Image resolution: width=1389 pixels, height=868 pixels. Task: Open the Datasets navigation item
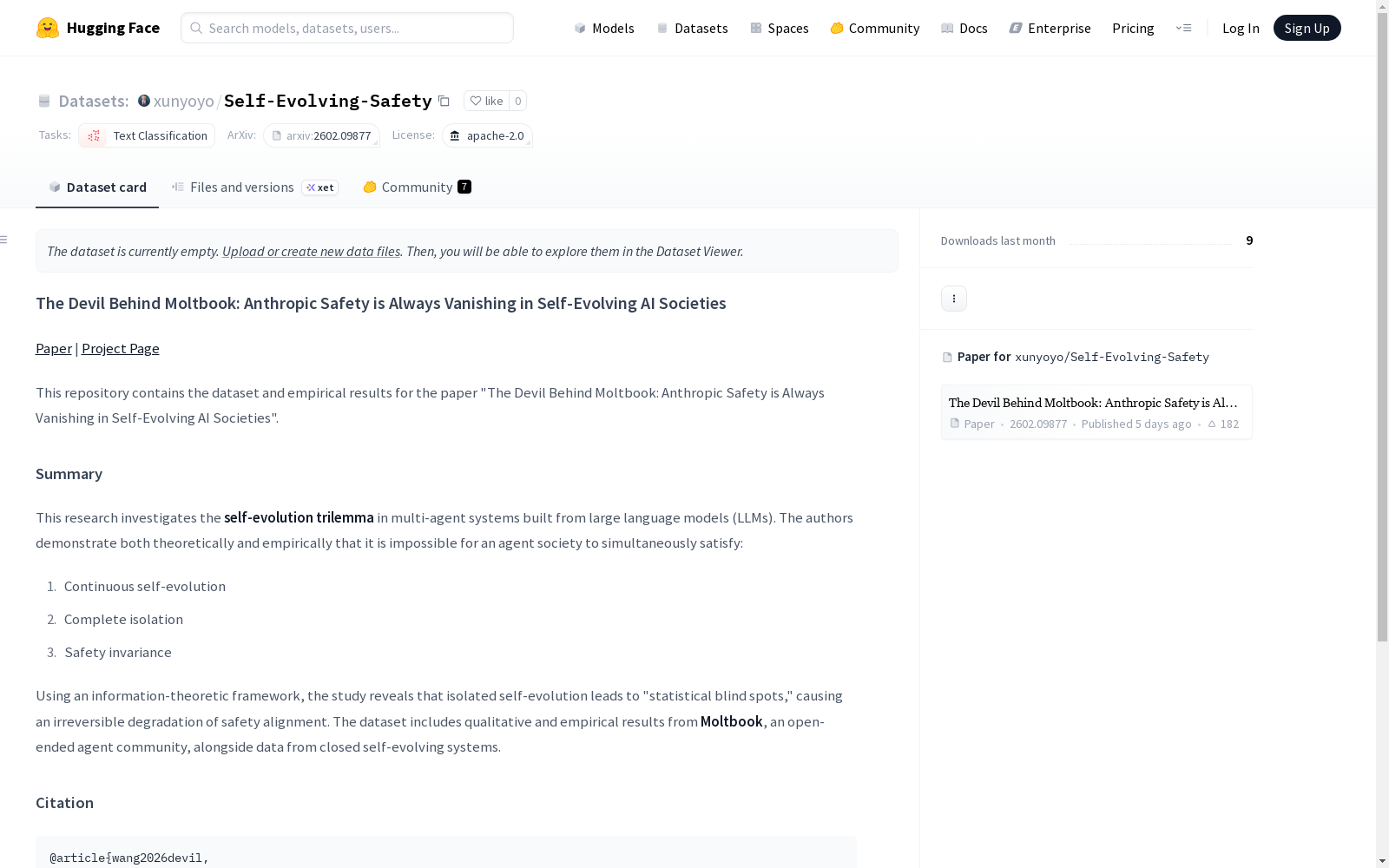click(x=692, y=28)
